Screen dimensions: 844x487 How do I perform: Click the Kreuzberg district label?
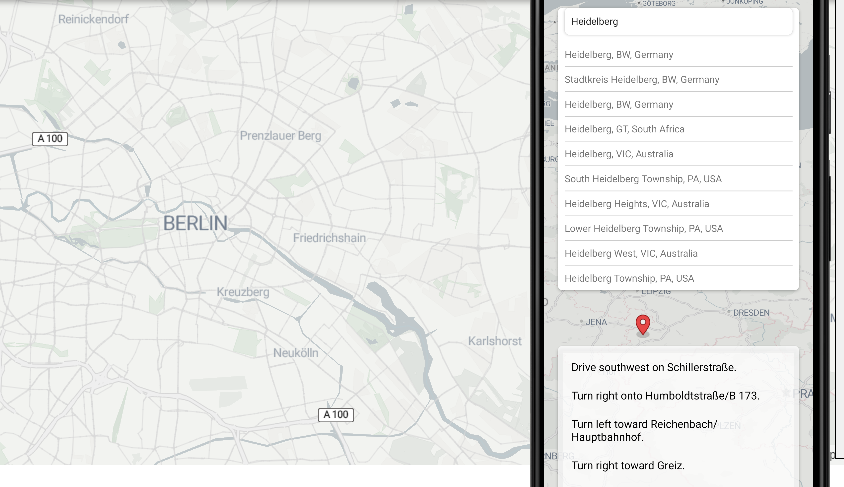pyautogui.click(x=243, y=292)
